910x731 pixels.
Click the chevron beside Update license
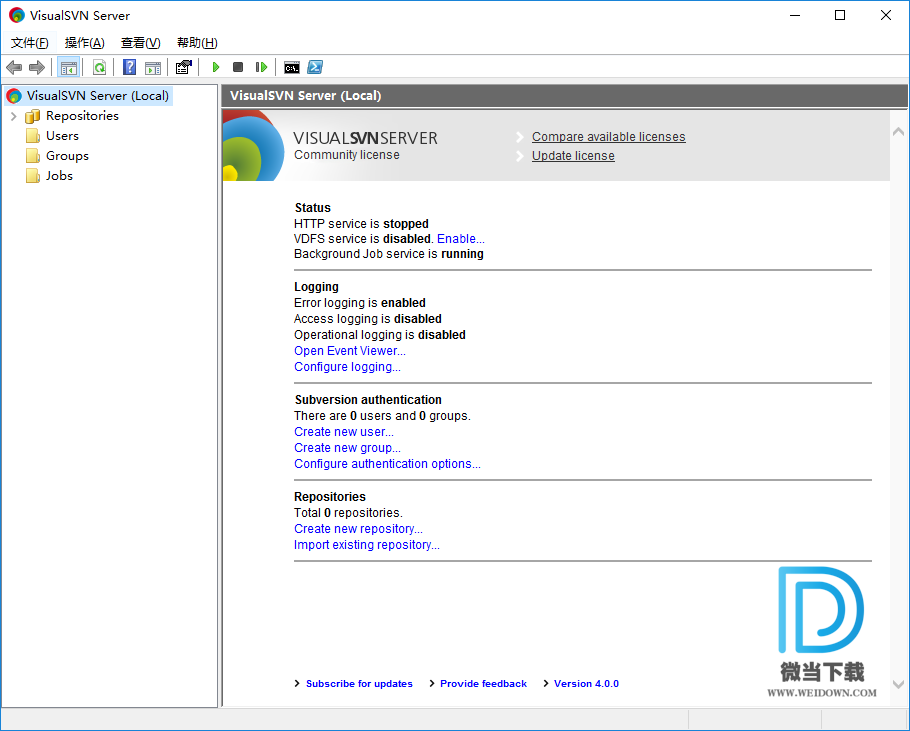pos(520,156)
